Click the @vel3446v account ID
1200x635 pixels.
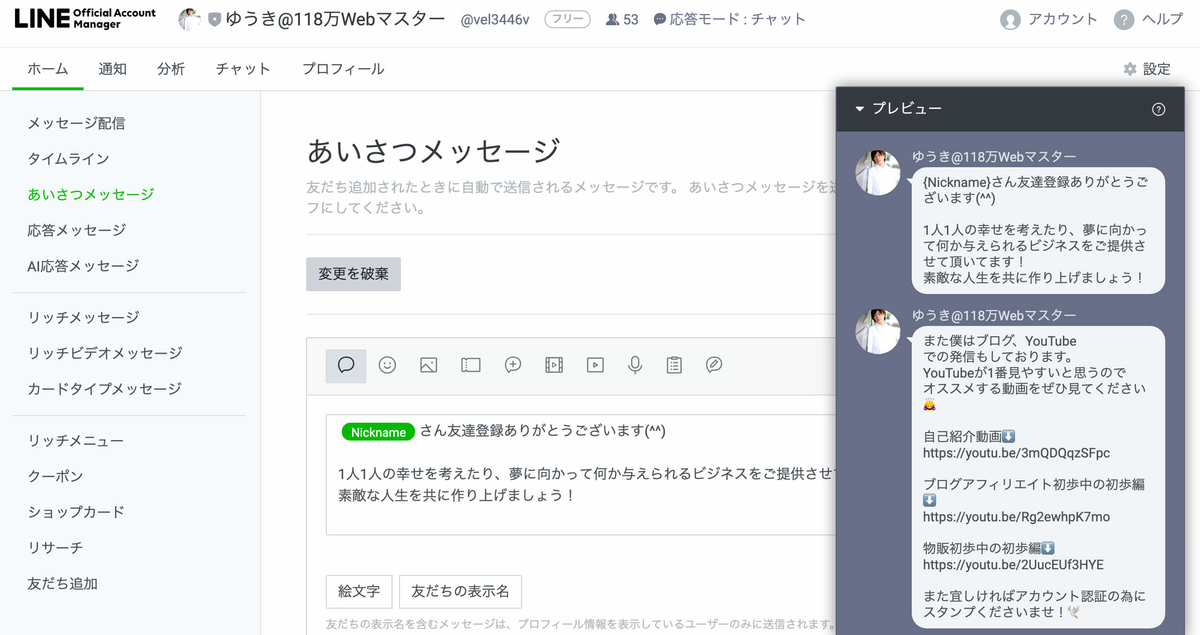(496, 20)
